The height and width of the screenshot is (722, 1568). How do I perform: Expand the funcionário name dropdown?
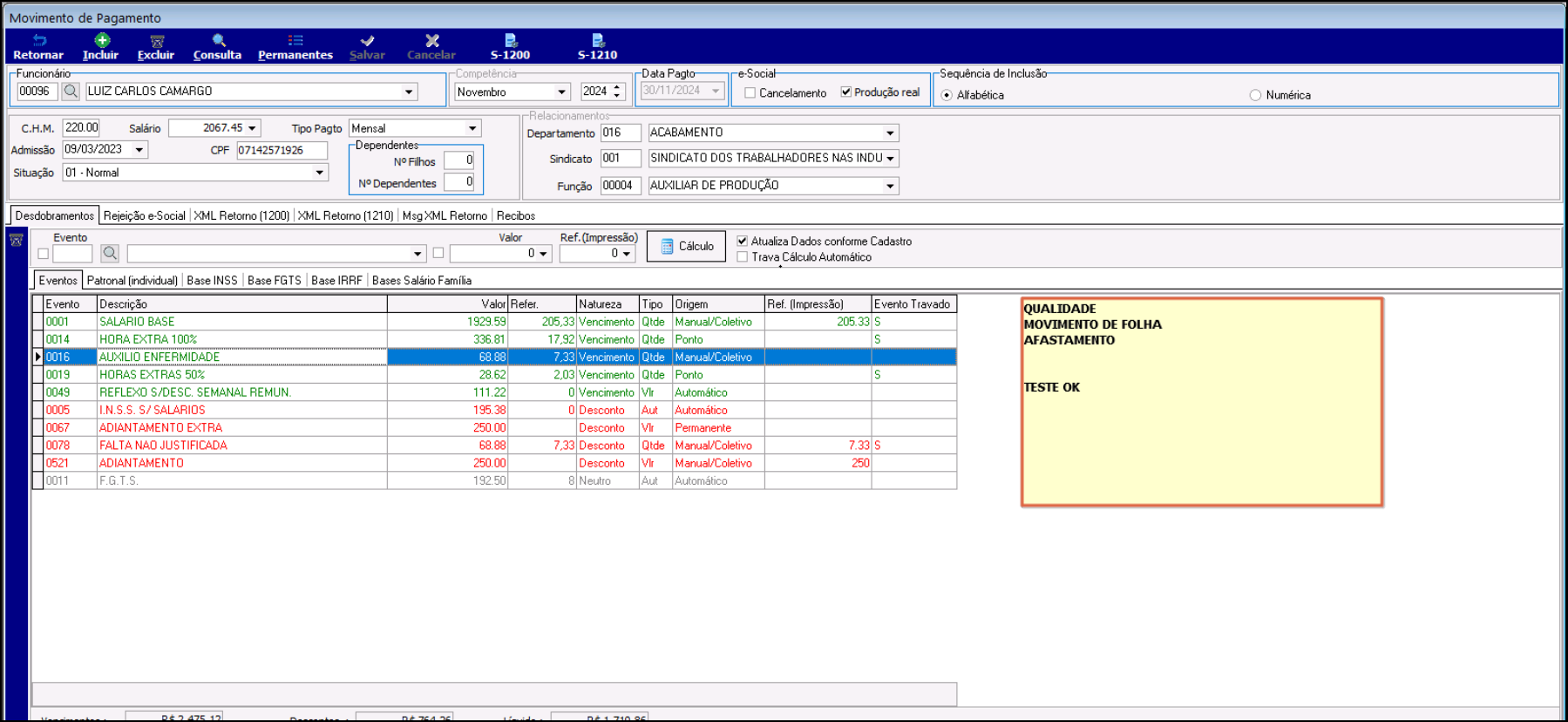[x=409, y=92]
